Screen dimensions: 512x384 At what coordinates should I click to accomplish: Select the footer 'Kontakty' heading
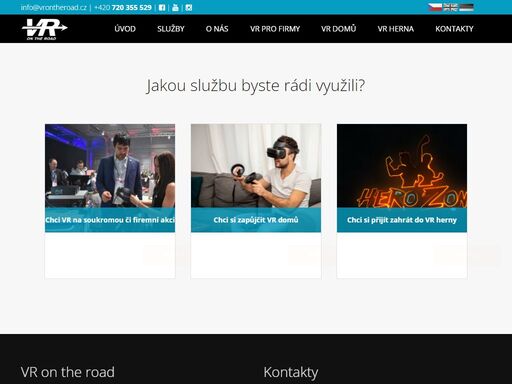[x=291, y=372]
